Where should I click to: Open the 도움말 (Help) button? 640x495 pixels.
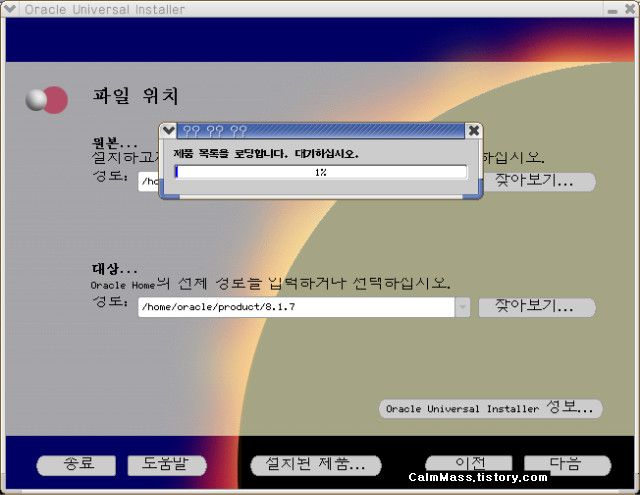point(167,465)
